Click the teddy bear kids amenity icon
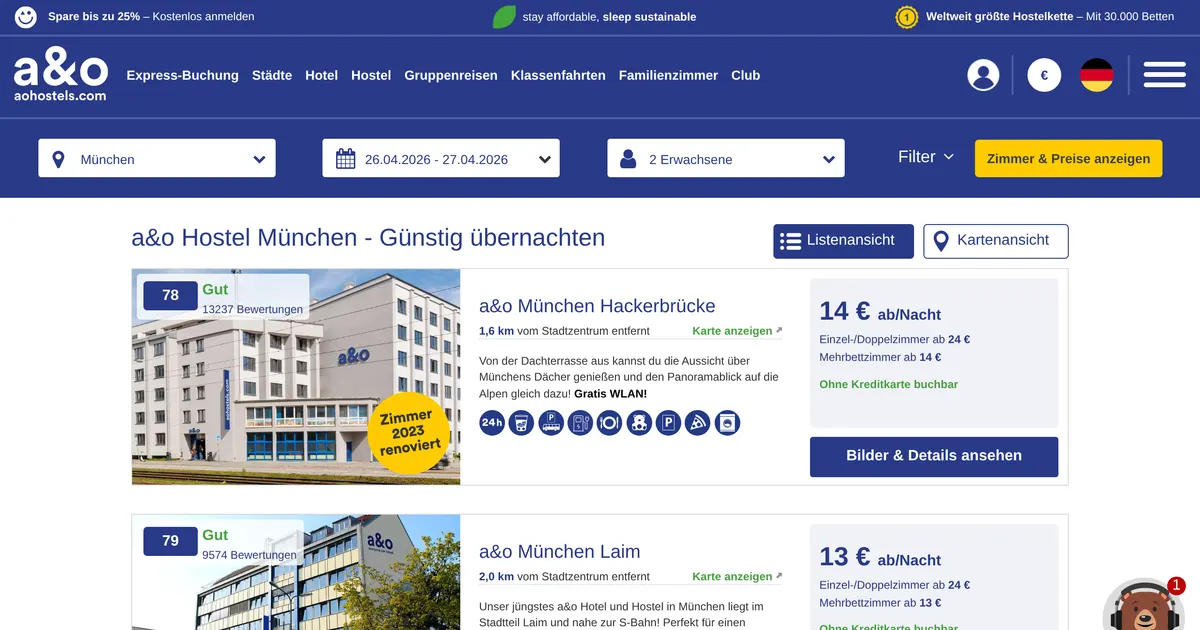 click(639, 423)
